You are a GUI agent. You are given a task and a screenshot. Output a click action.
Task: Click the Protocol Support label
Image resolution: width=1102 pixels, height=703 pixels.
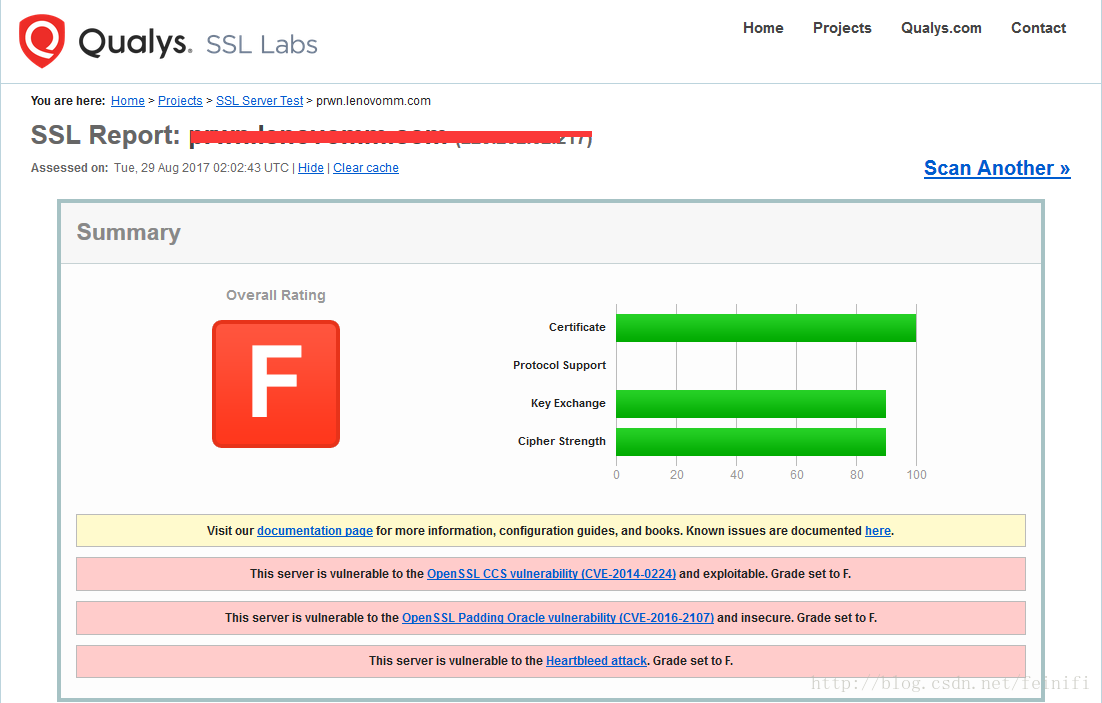pyautogui.click(x=559, y=366)
